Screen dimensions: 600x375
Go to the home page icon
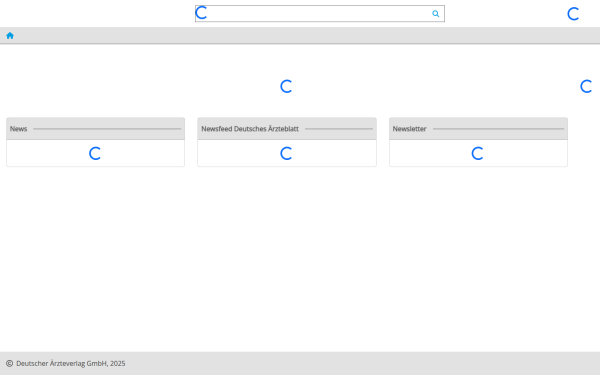click(x=10, y=36)
